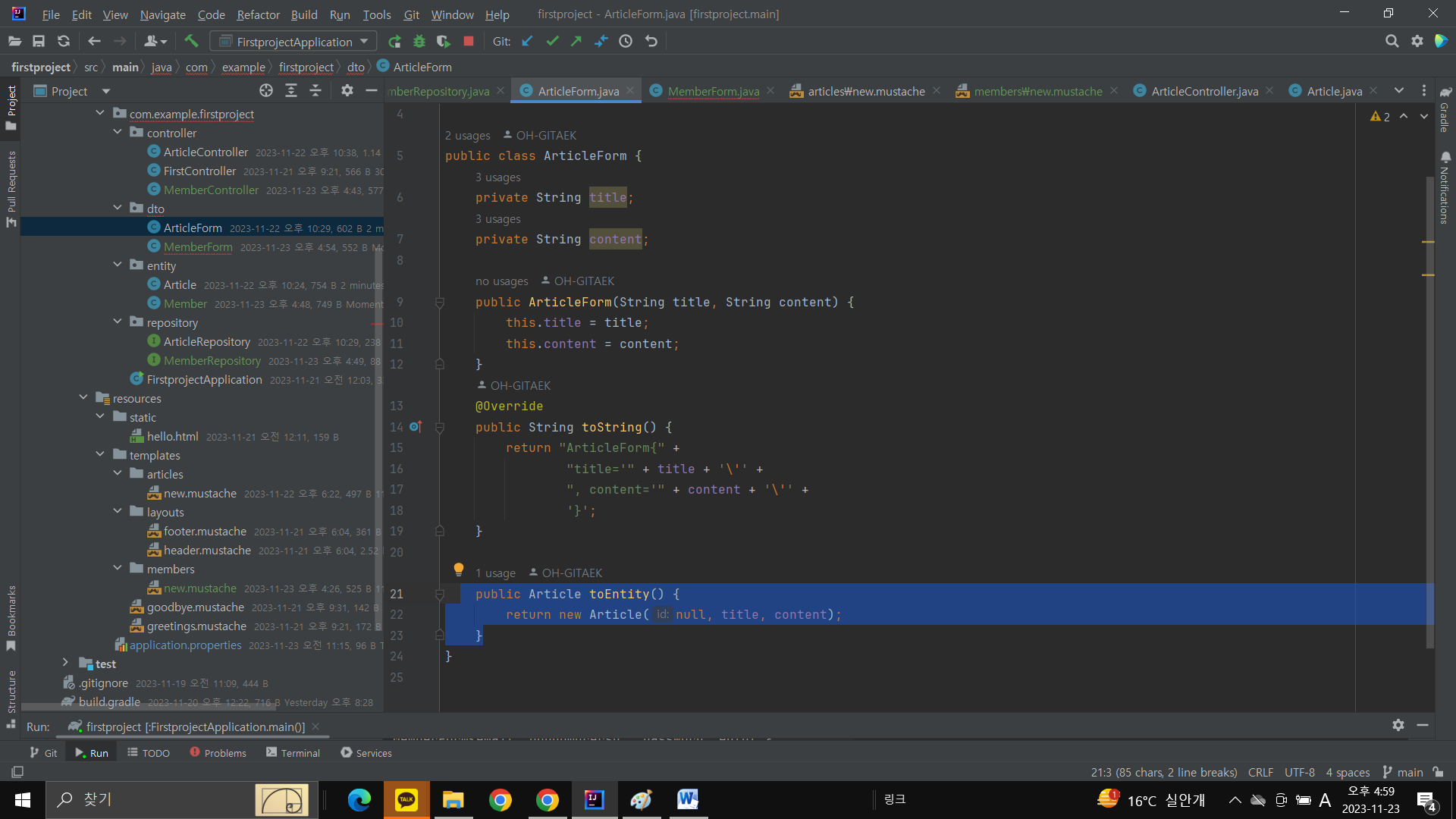Click the main branch widget in status bar
This screenshot has width=1456, height=819.
click(x=1403, y=772)
